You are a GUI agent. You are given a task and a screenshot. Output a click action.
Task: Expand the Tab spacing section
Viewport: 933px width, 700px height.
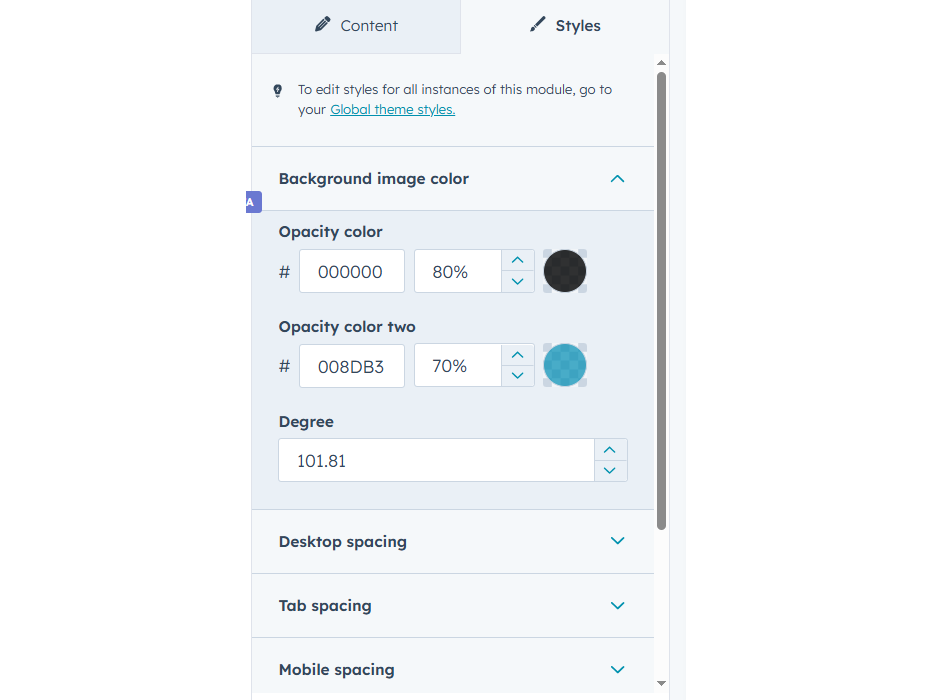617,605
